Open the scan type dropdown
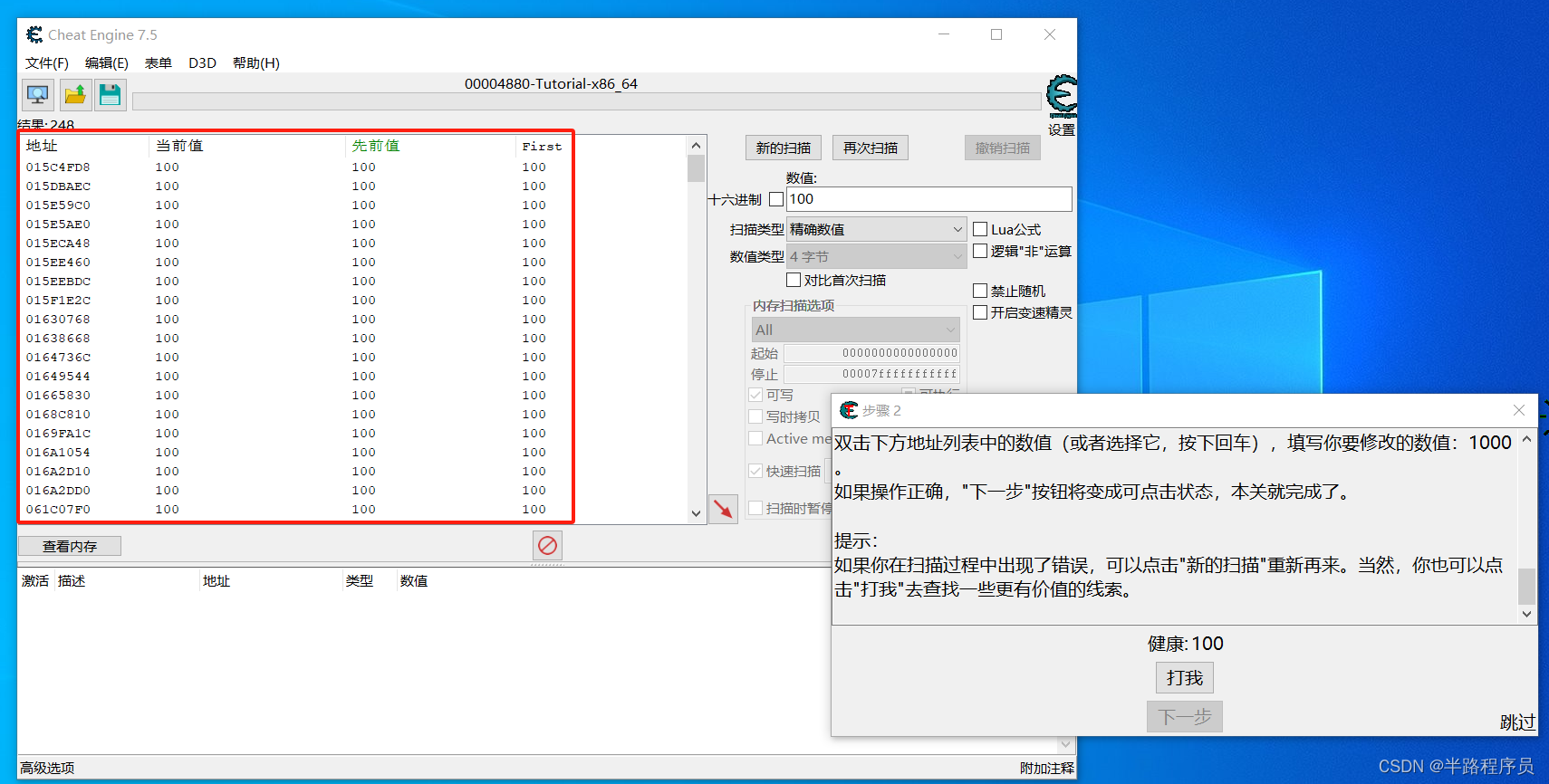Viewport: 1549px width, 784px height. click(x=876, y=229)
